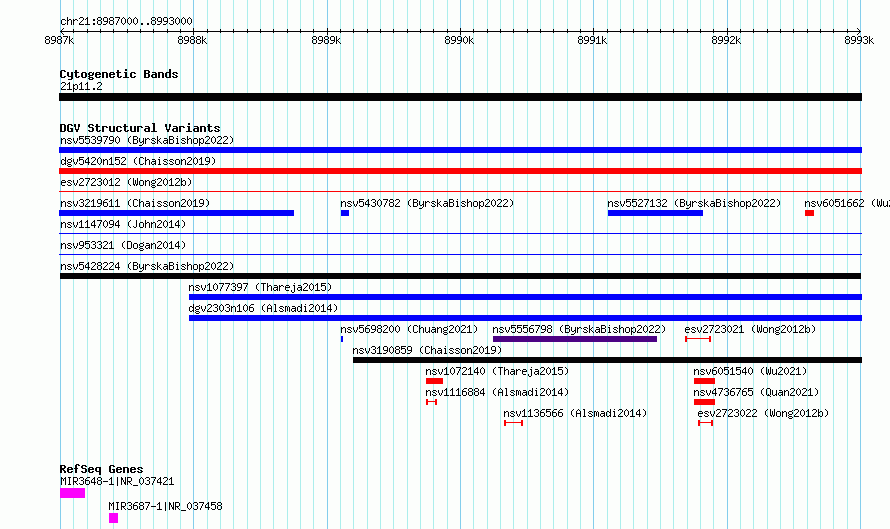Select the small blue nsv5430782 bar
Viewport: 890px width, 529px height.
coord(345,213)
